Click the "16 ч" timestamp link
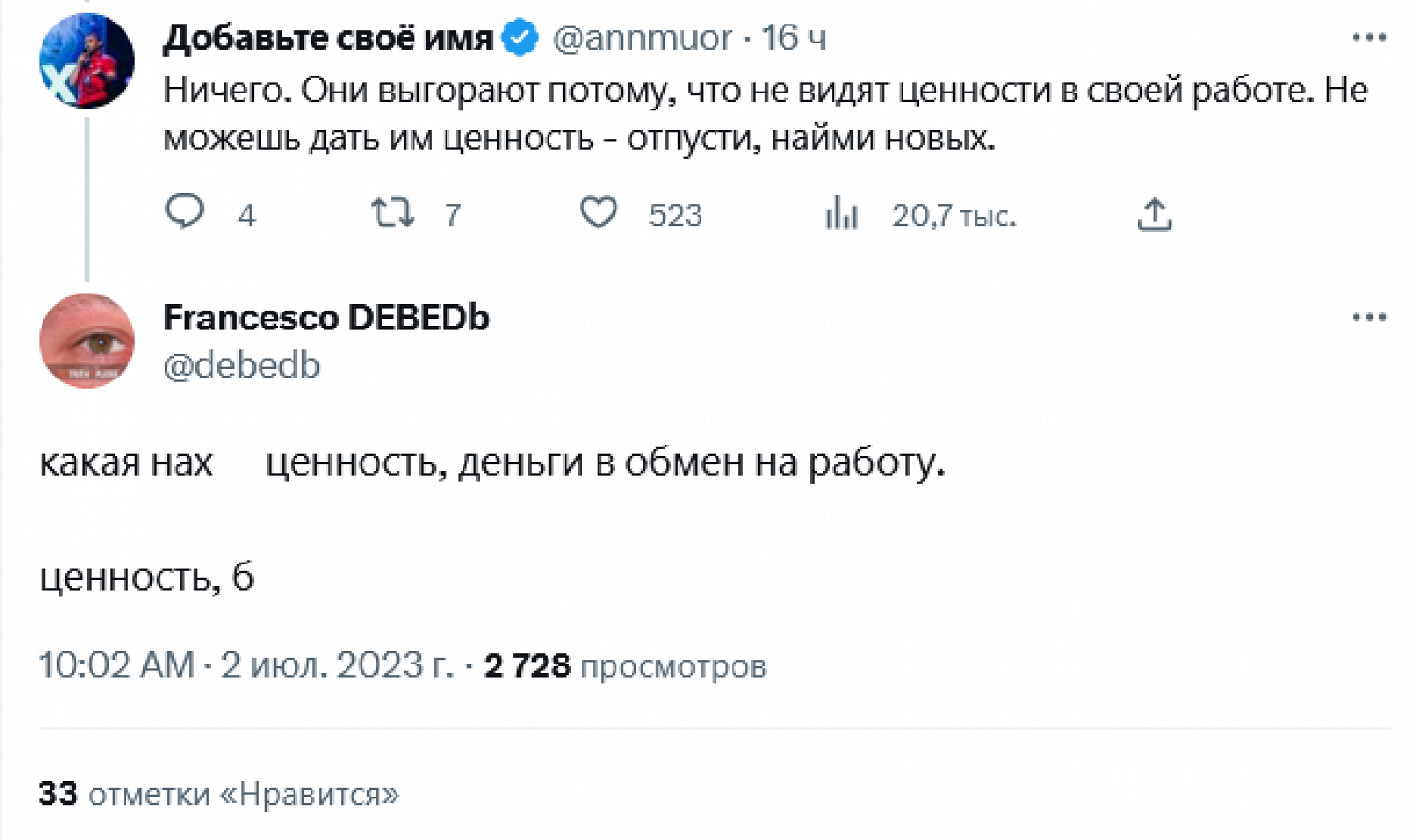1416x840 pixels. [794, 38]
